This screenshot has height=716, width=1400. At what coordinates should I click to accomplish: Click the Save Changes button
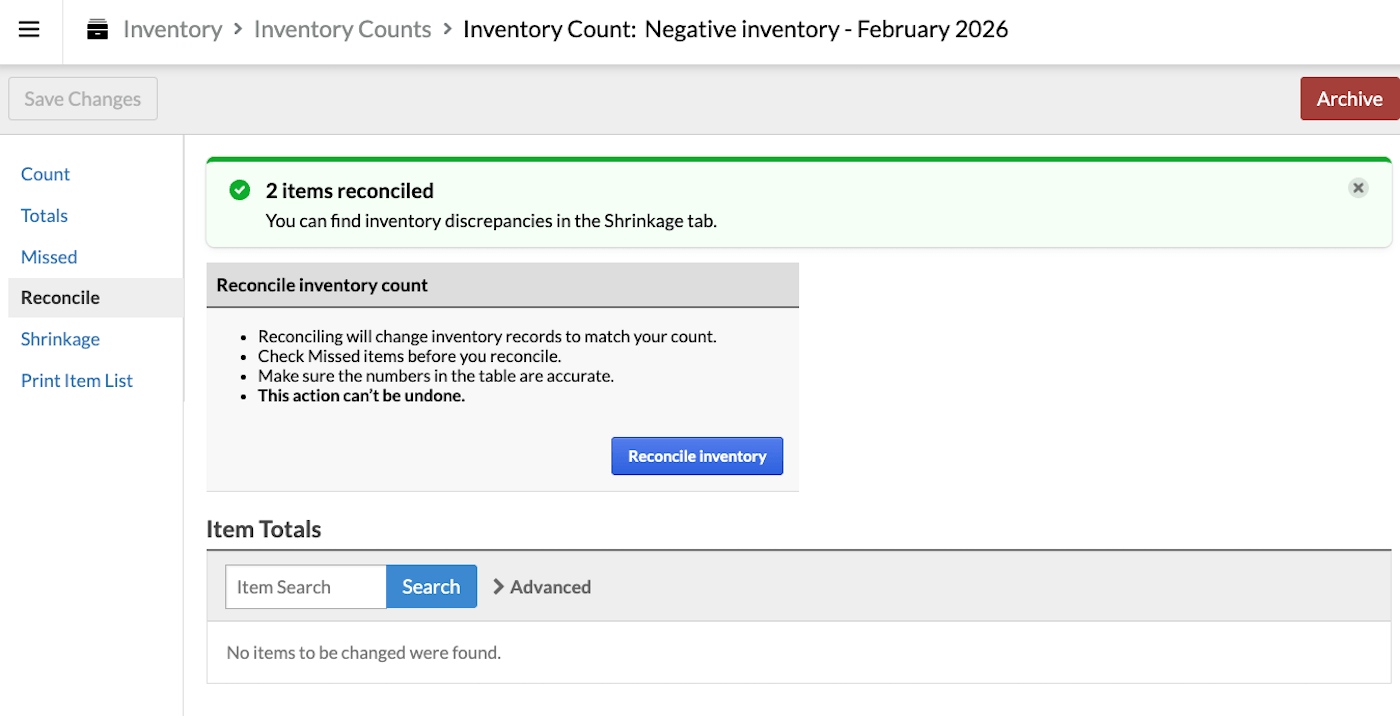pyautogui.click(x=83, y=99)
